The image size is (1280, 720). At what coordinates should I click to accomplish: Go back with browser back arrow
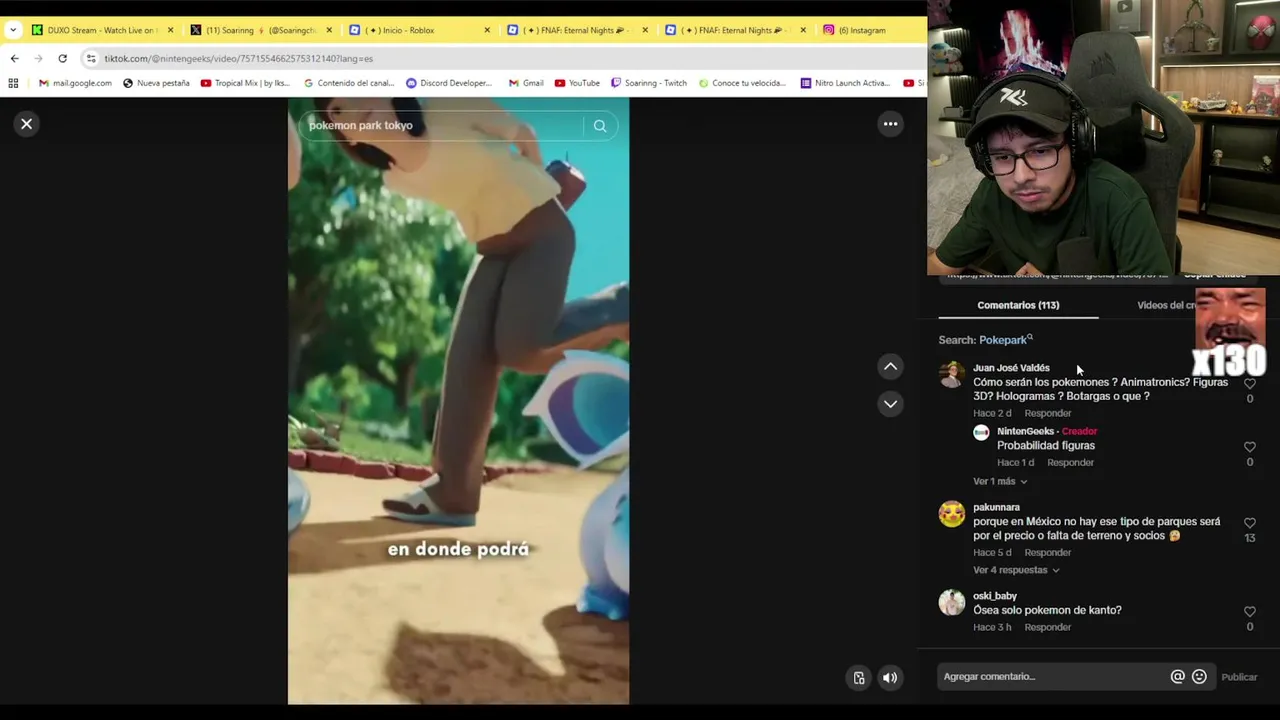coord(14,58)
